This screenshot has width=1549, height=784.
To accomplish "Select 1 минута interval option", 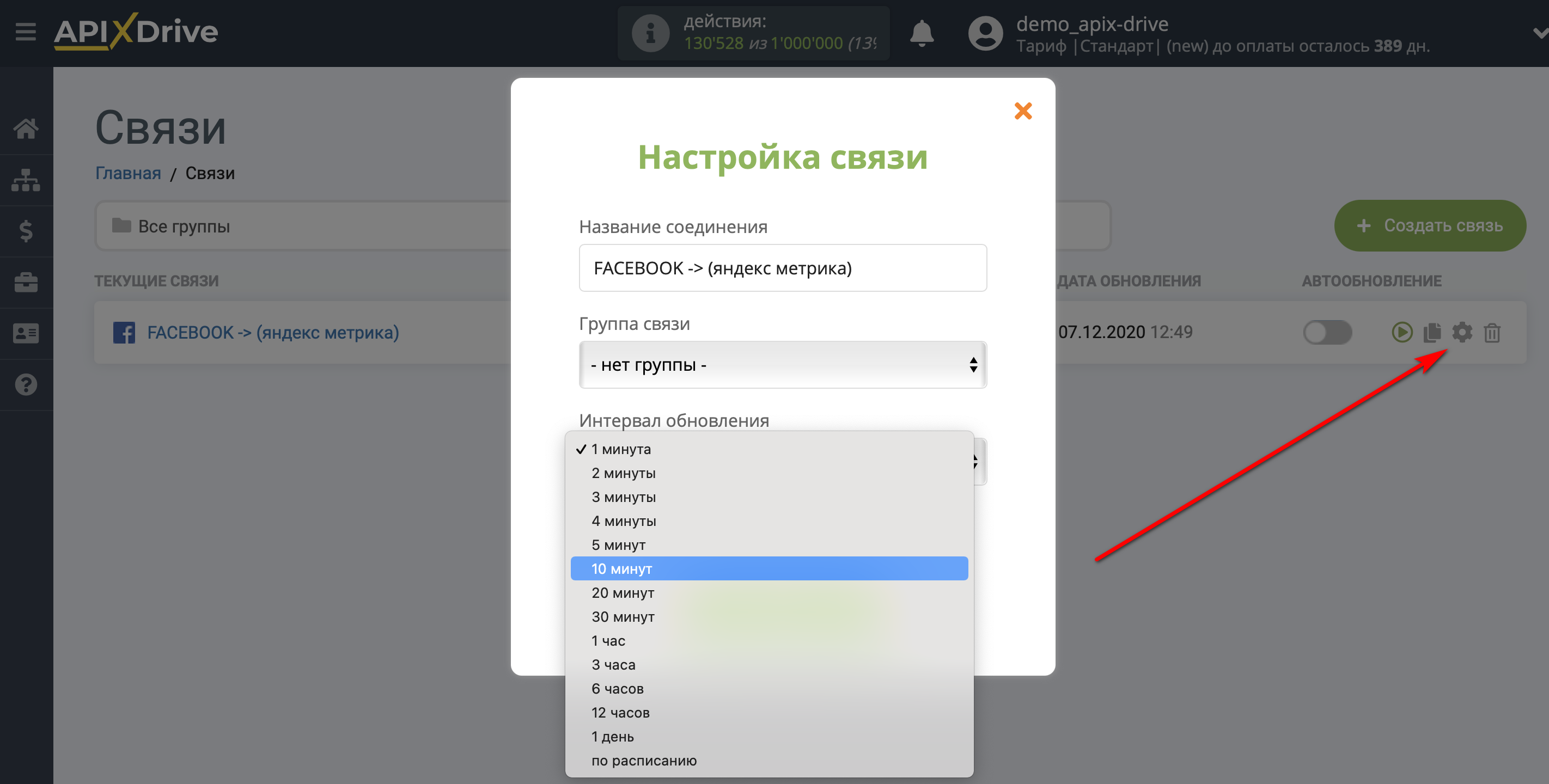I will click(x=769, y=449).
